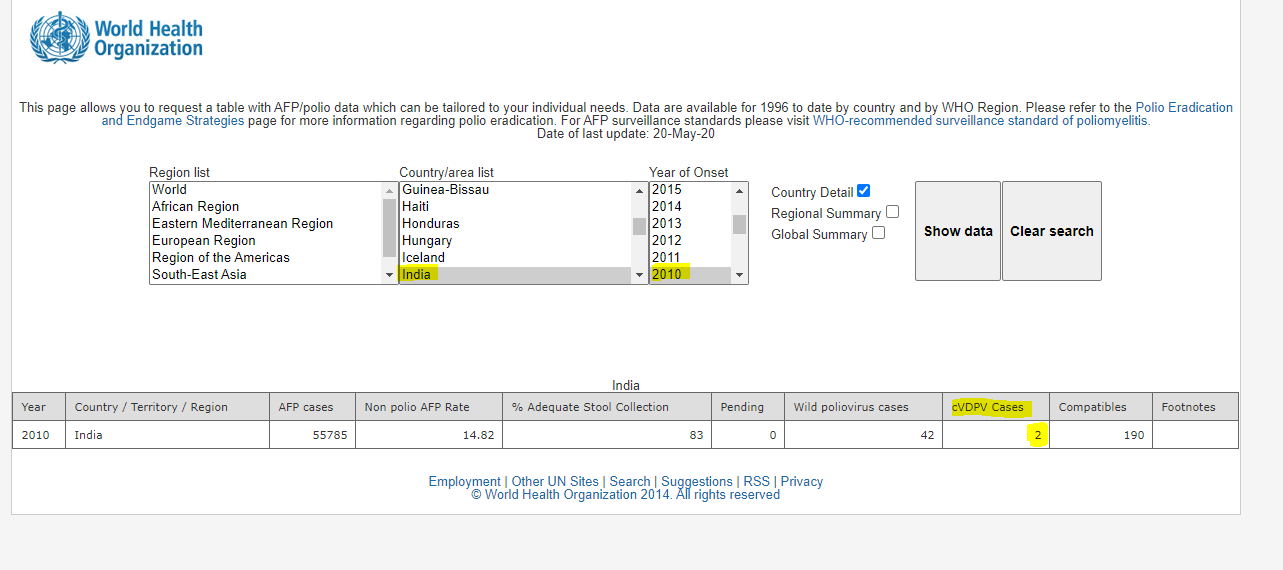Click the Year of Onset scrollbar thumb

740,224
